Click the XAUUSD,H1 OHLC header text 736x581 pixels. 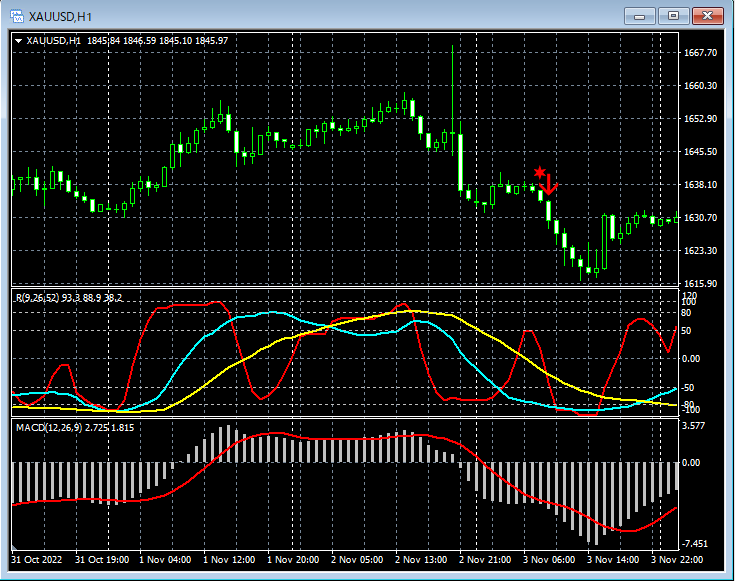[x=127, y=41]
